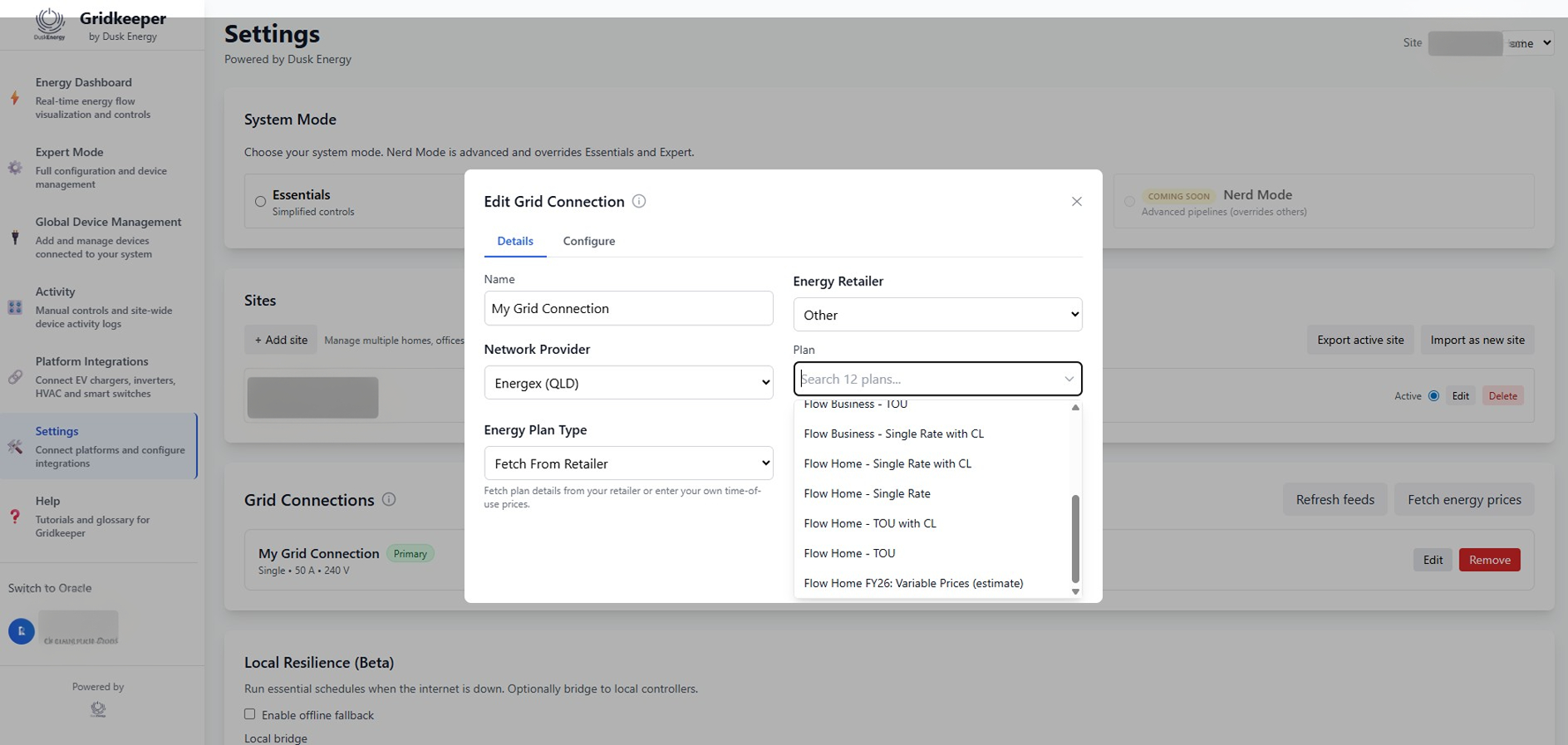Switch to the Configure tab
Image resolution: width=1568 pixels, height=745 pixels.
[589, 241]
